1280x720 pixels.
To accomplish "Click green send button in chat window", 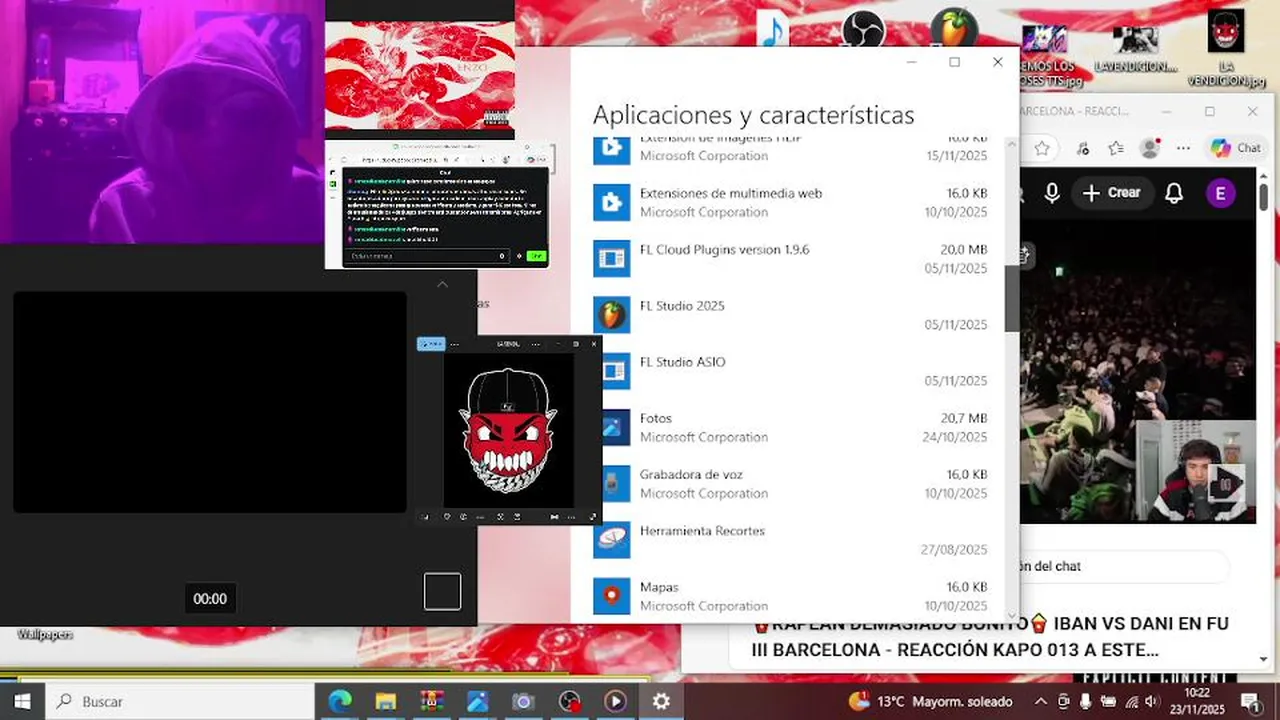I will pyautogui.click(x=536, y=256).
